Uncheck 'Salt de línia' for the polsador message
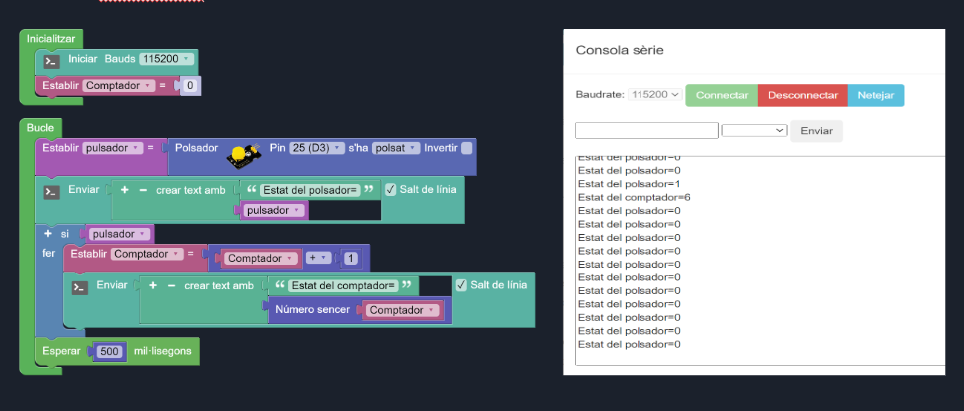This screenshot has height=411, width=964. [x=391, y=190]
